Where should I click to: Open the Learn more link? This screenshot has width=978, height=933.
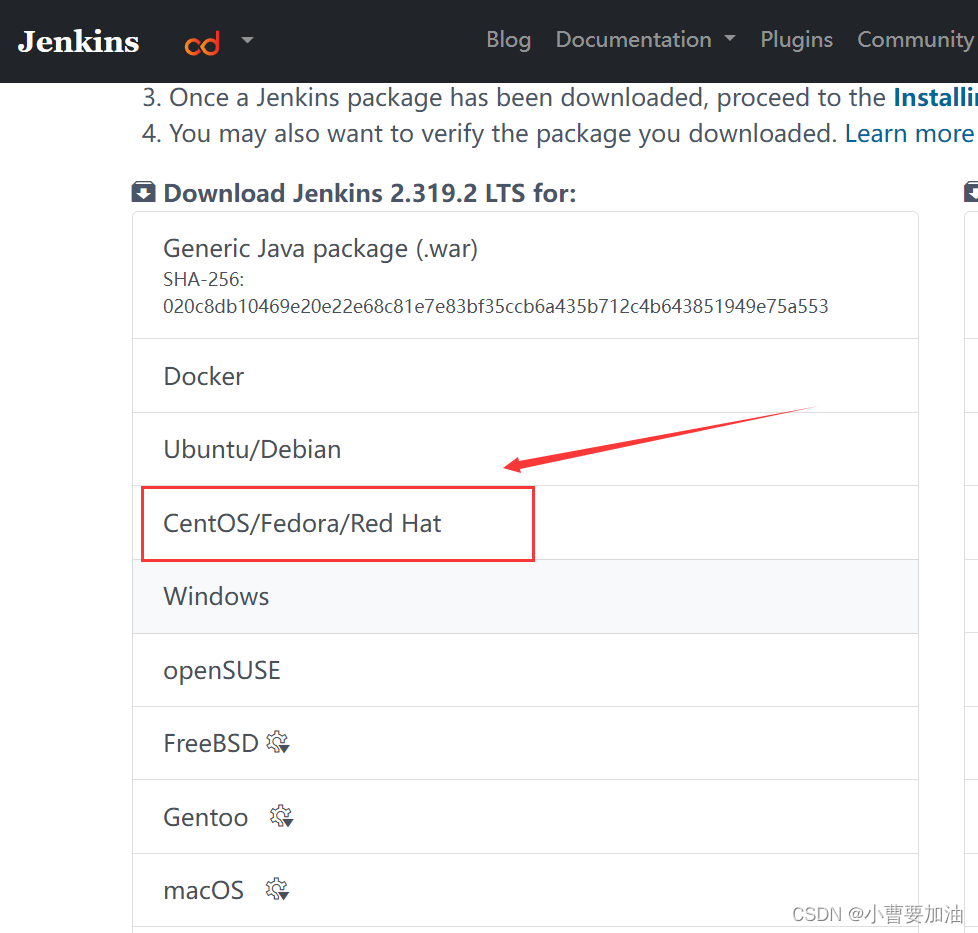[x=909, y=133]
